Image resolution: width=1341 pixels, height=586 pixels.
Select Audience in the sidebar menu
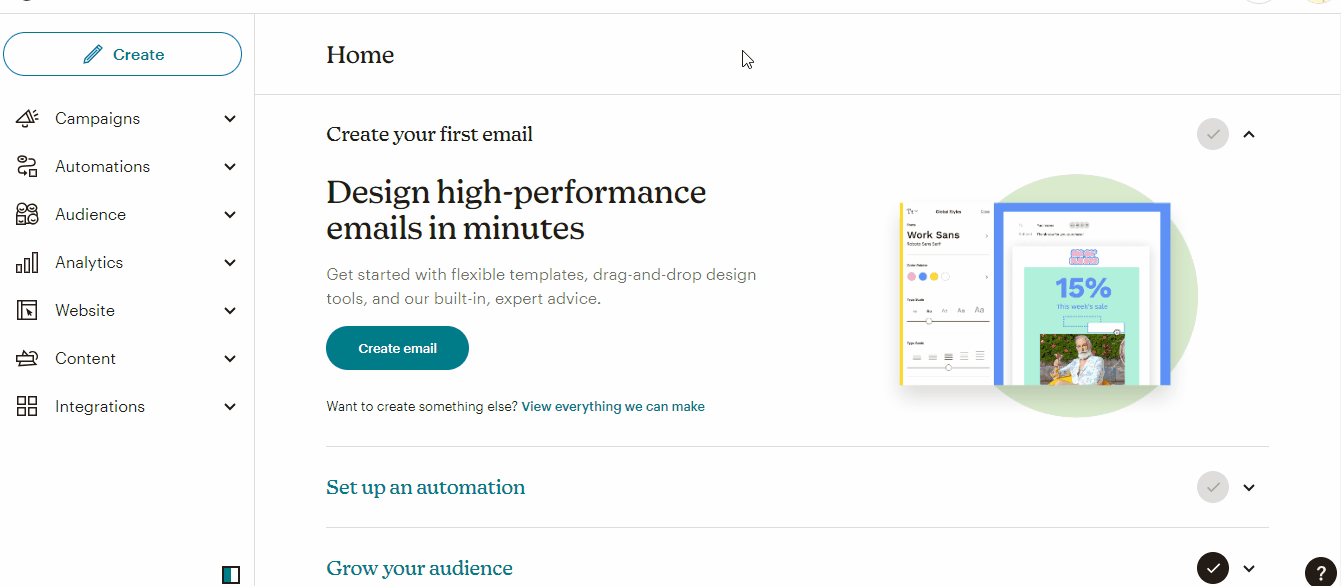90,214
